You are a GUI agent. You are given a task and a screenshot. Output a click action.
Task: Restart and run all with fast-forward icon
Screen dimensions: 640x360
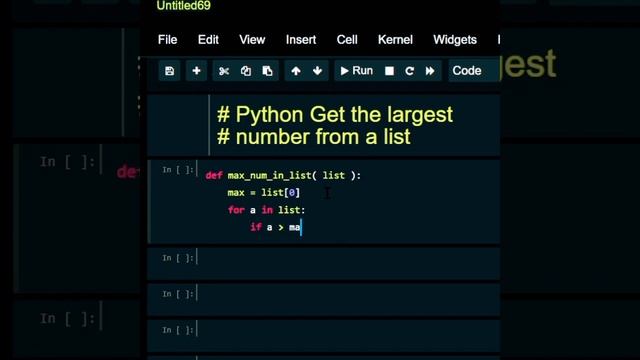[x=430, y=71]
